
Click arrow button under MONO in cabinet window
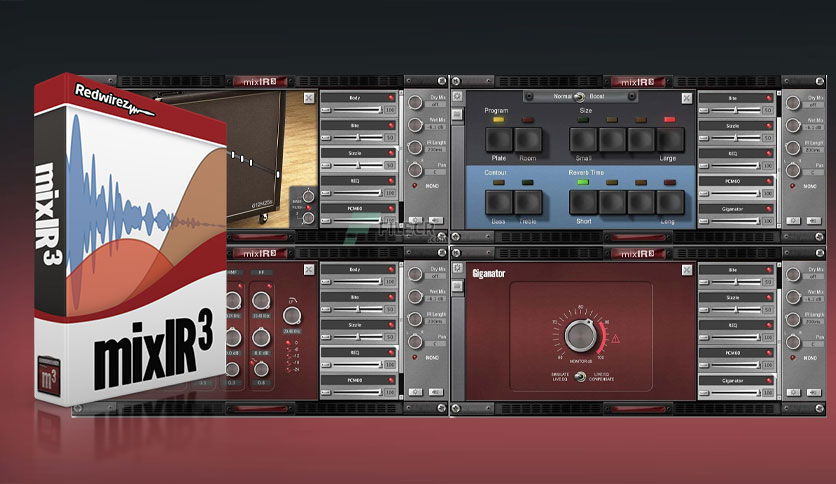[436, 220]
